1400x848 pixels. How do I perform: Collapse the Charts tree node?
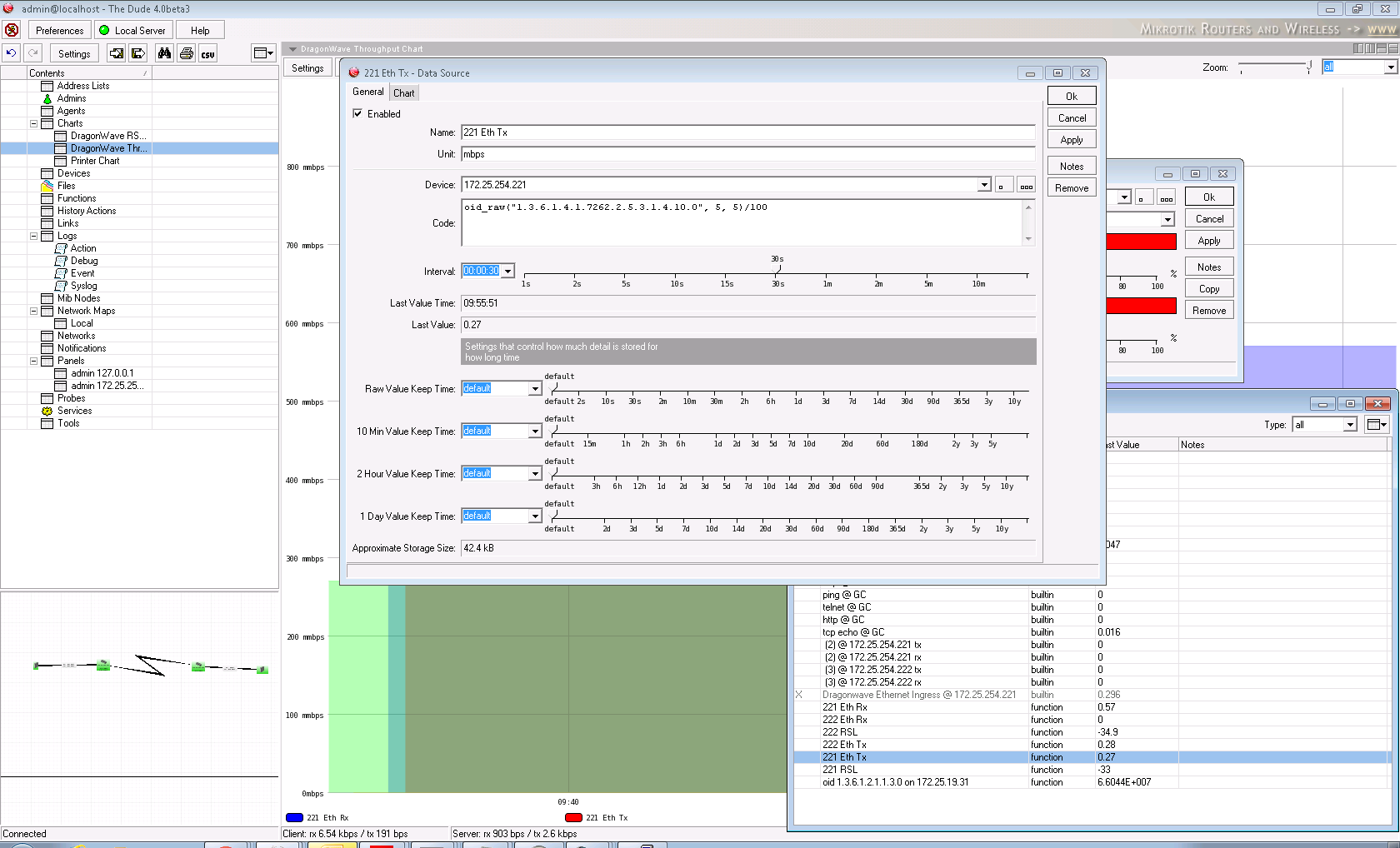pos(34,123)
